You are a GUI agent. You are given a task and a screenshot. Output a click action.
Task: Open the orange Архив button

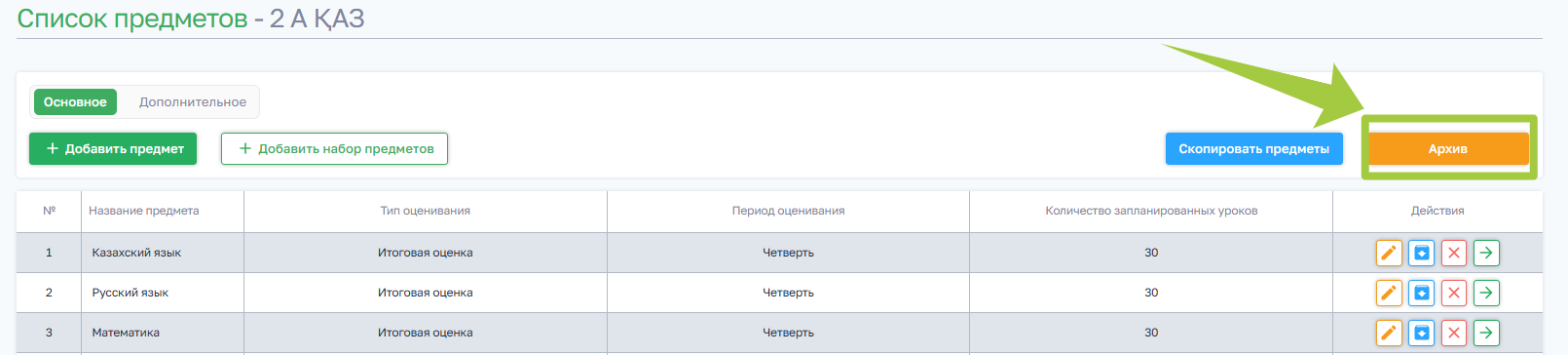click(1448, 148)
